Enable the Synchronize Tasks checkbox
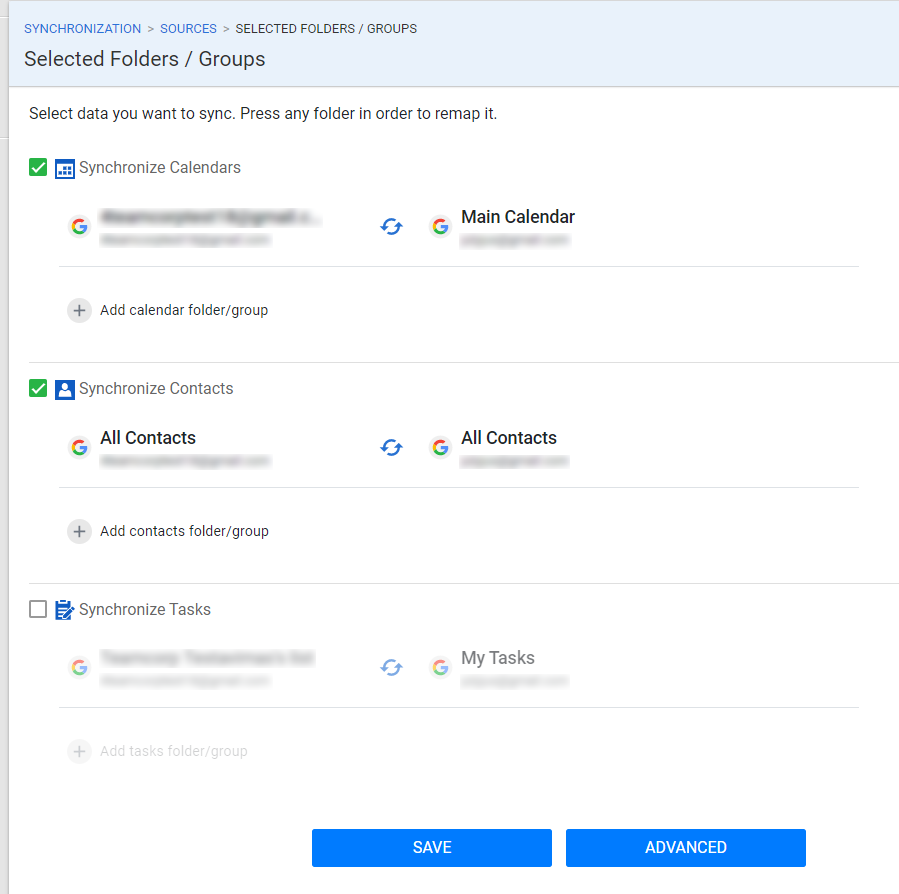 pos(38,609)
